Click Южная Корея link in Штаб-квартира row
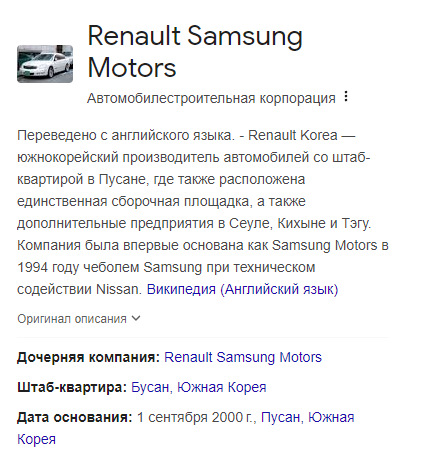Viewport: 421px width, 462px height. click(x=222, y=387)
